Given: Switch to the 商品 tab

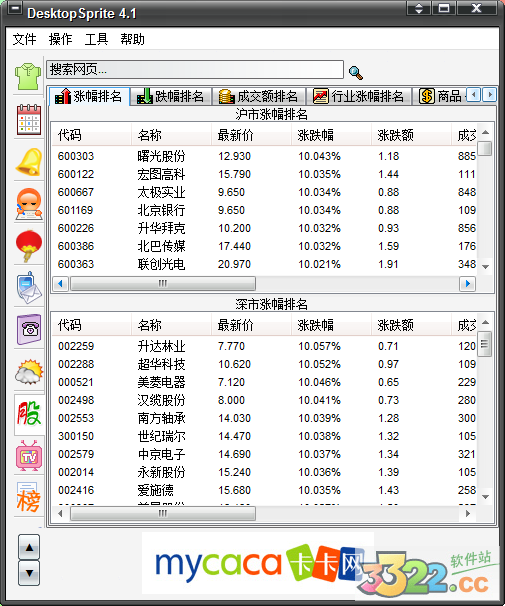Looking at the screenshot, I should coord(439,96).
